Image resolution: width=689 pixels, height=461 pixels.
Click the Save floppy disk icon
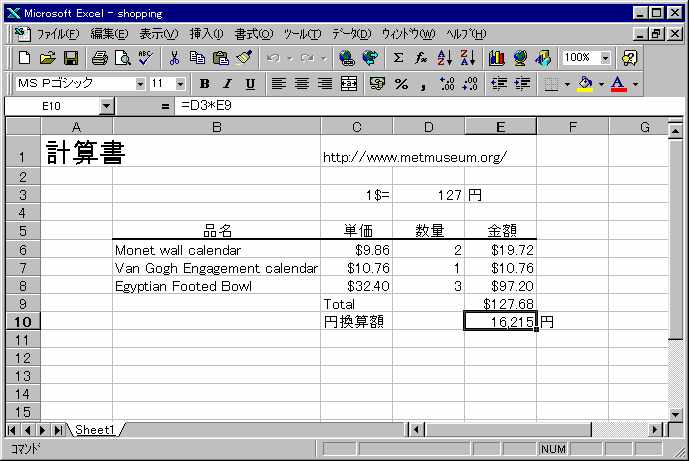(x=71, y=58)
